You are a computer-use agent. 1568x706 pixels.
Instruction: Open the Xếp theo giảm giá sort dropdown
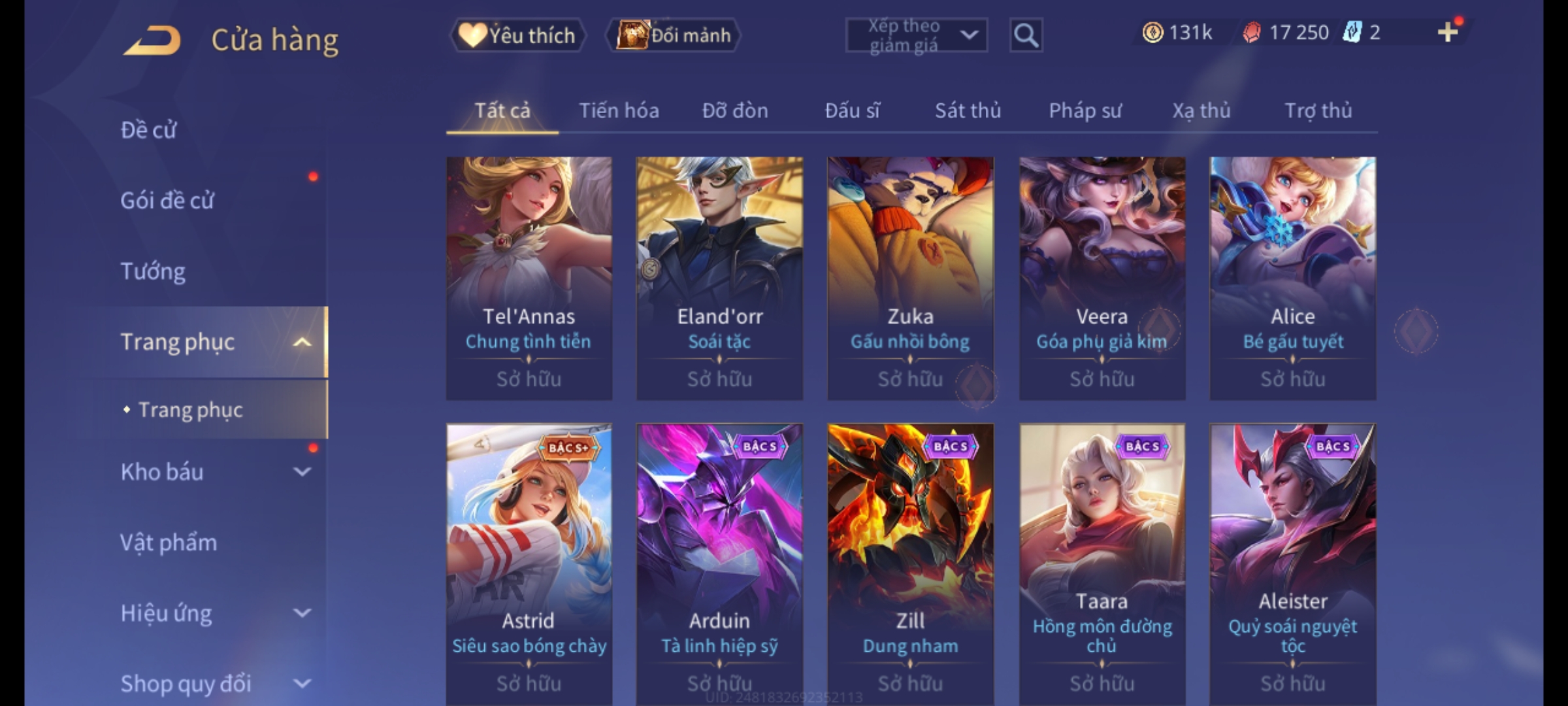click(917, 35)
